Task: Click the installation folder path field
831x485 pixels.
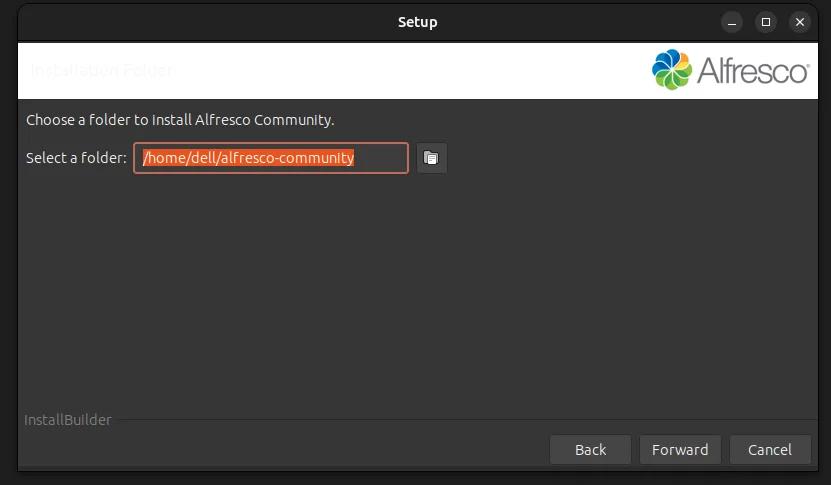Action: [271, 158]
